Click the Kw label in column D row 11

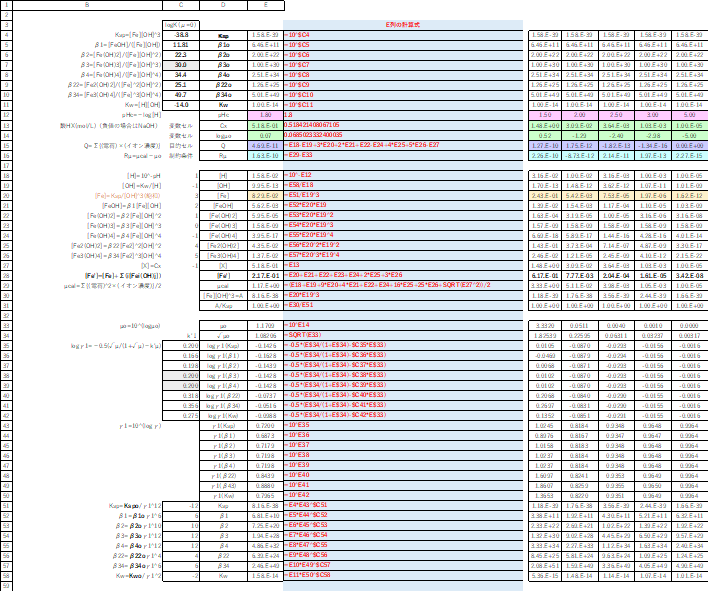click(x=223, y=105)
